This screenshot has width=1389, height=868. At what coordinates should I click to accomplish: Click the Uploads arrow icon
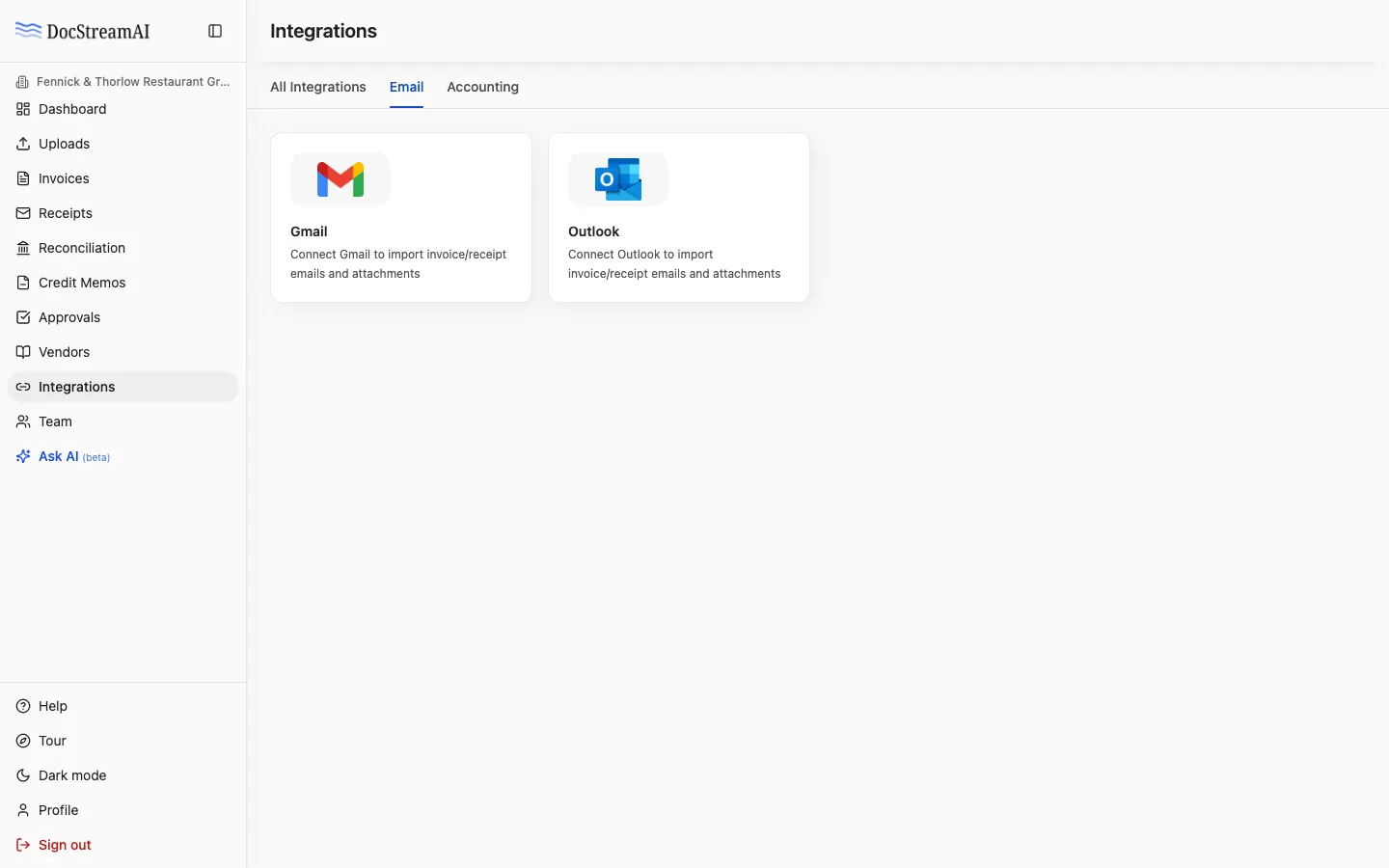(23, 144)
